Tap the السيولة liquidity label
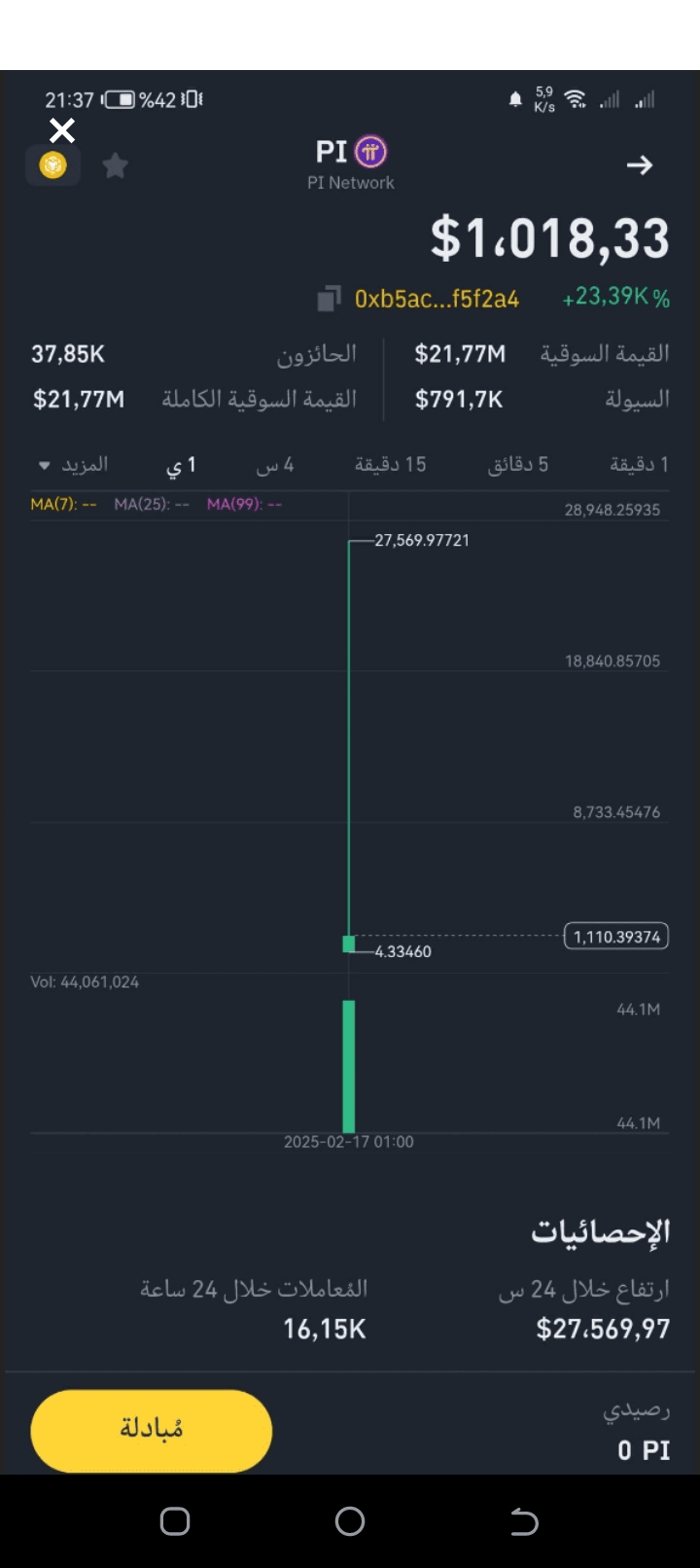 637,399
